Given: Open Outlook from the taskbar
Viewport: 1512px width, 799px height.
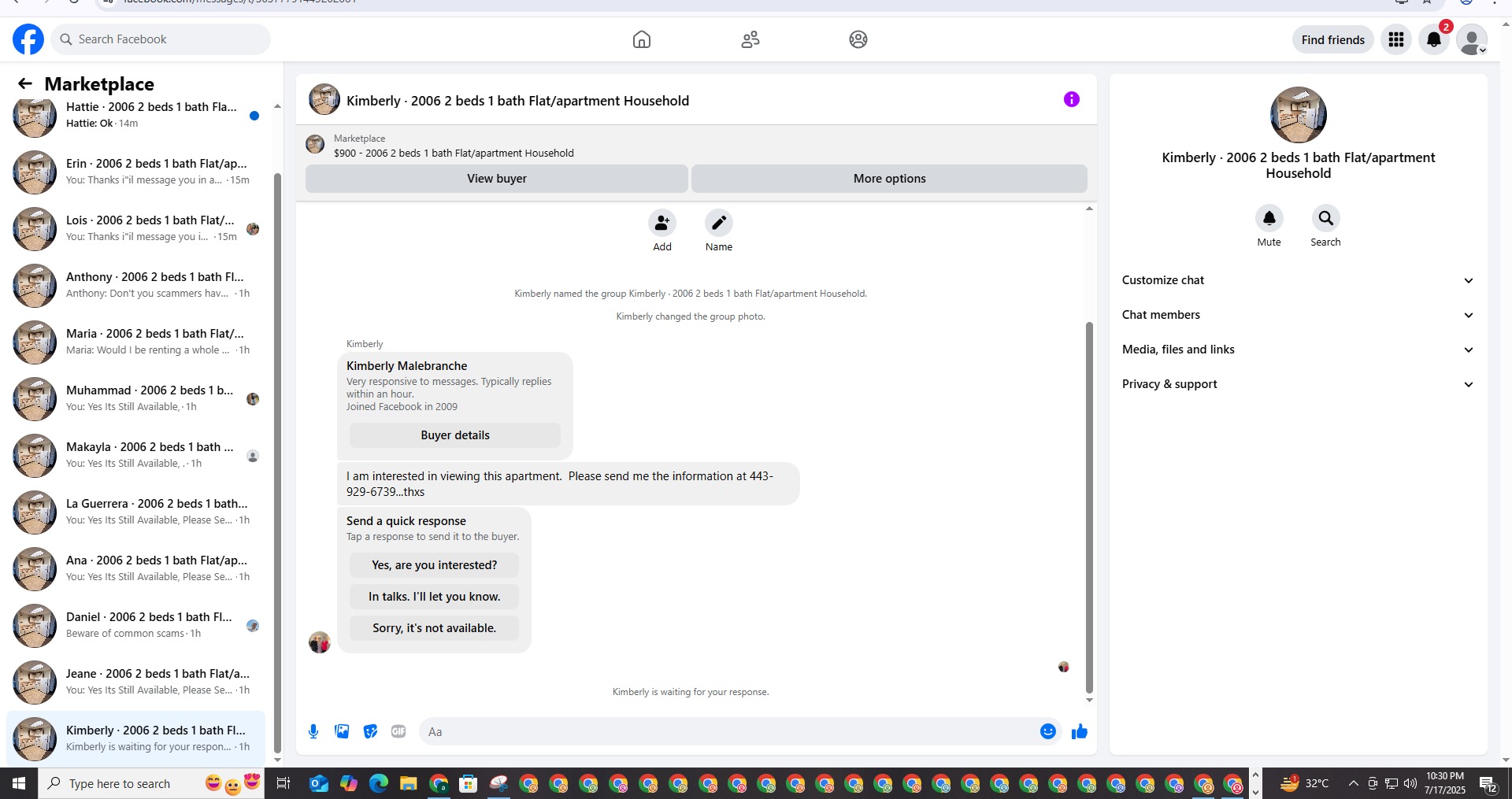Looking at the screenshot, I should click(319, 783).
